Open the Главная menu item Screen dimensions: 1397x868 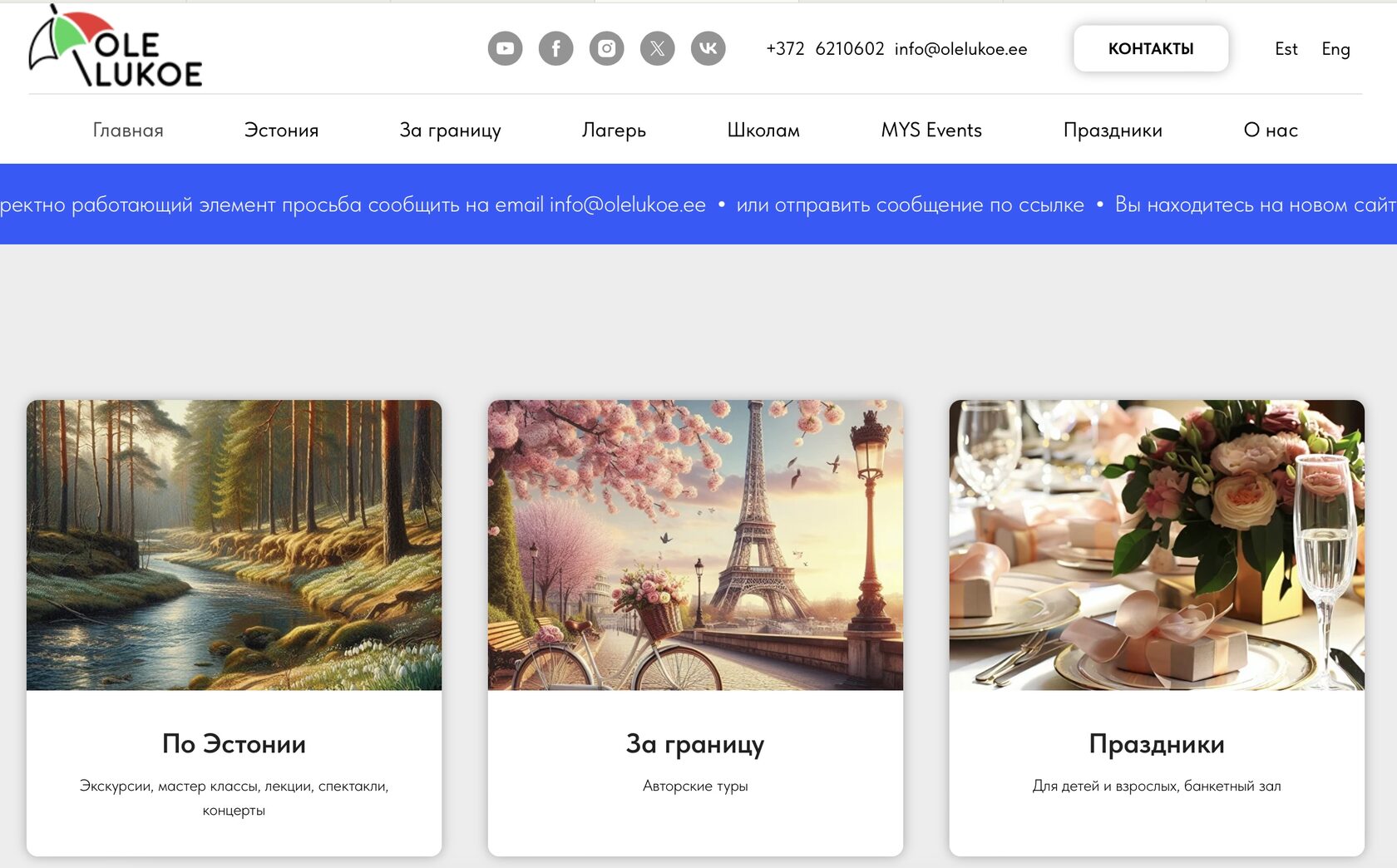pos(128,131)
